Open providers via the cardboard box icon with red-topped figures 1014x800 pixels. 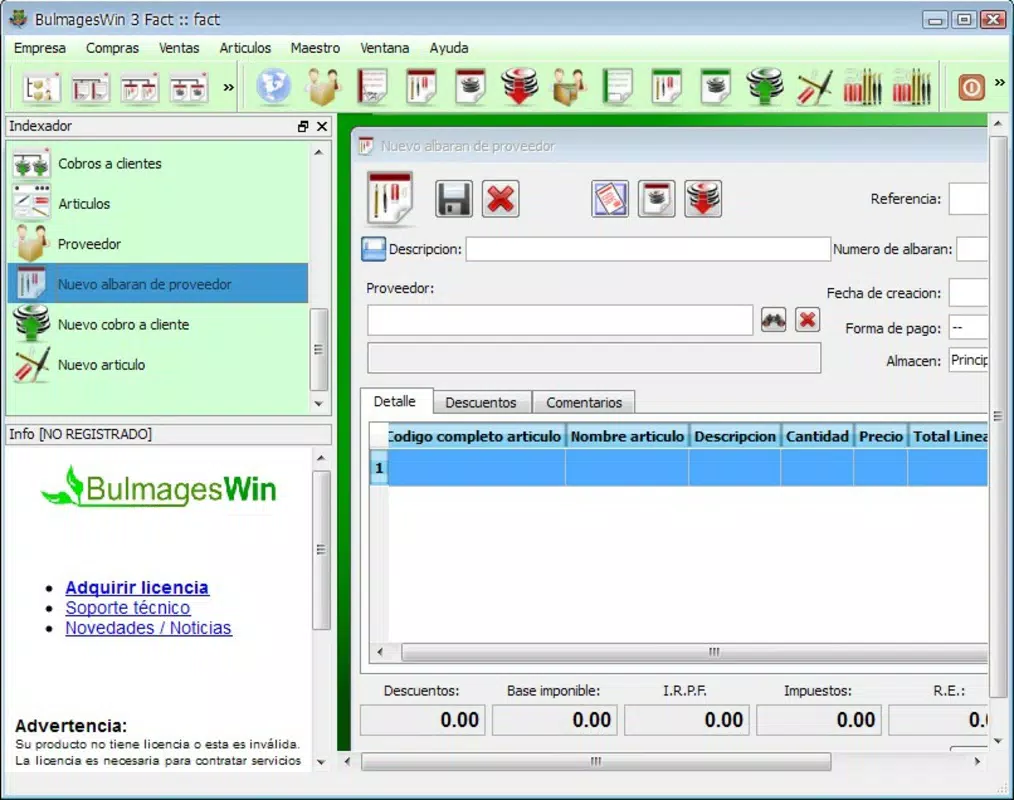click(324, 87)
